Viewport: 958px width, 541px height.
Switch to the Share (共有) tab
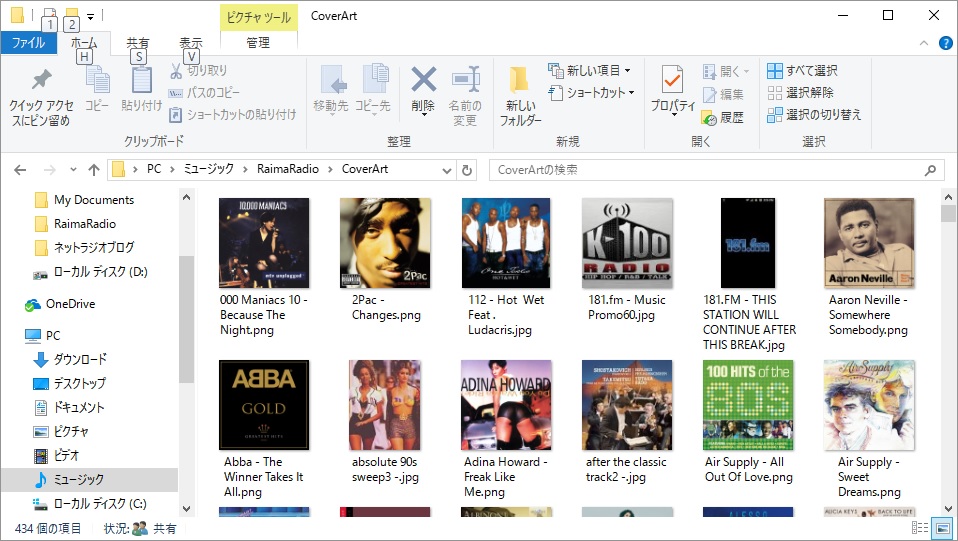[x=137, y=43]
